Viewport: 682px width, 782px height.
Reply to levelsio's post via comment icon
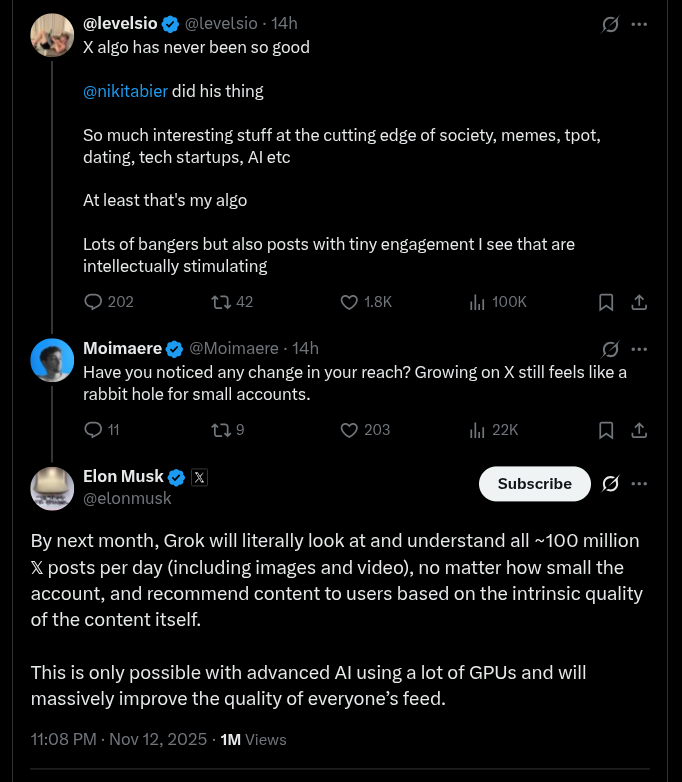[x=93, y=301]
